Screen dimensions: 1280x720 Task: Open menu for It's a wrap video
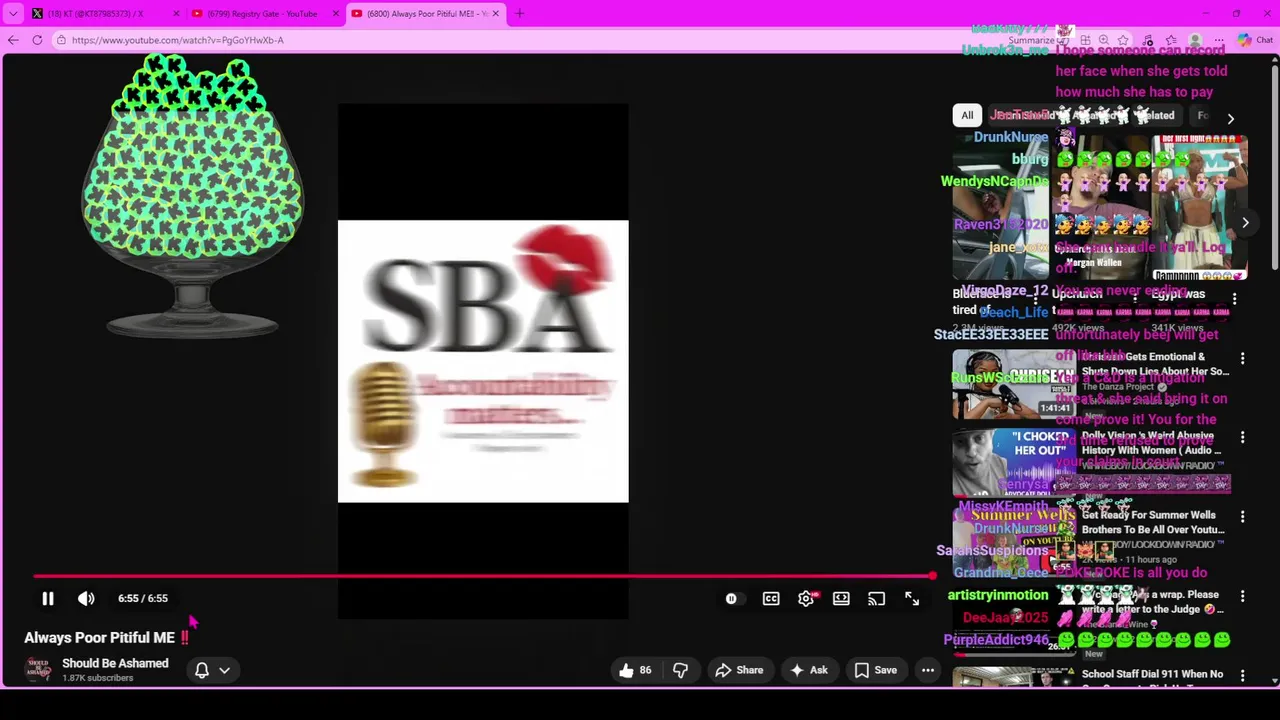pyautogui.click(x=1242, y=596)
